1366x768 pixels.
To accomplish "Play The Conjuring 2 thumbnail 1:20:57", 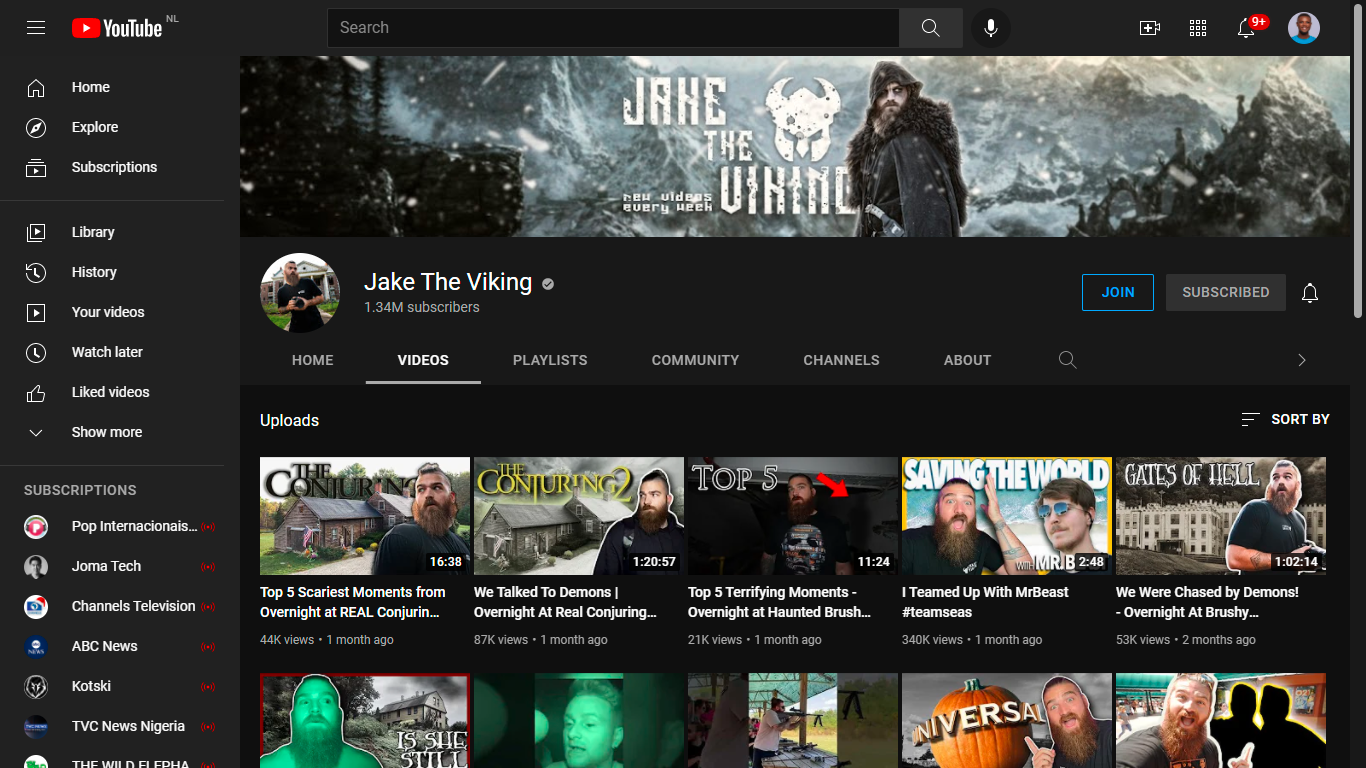I will tap(579, 516).
